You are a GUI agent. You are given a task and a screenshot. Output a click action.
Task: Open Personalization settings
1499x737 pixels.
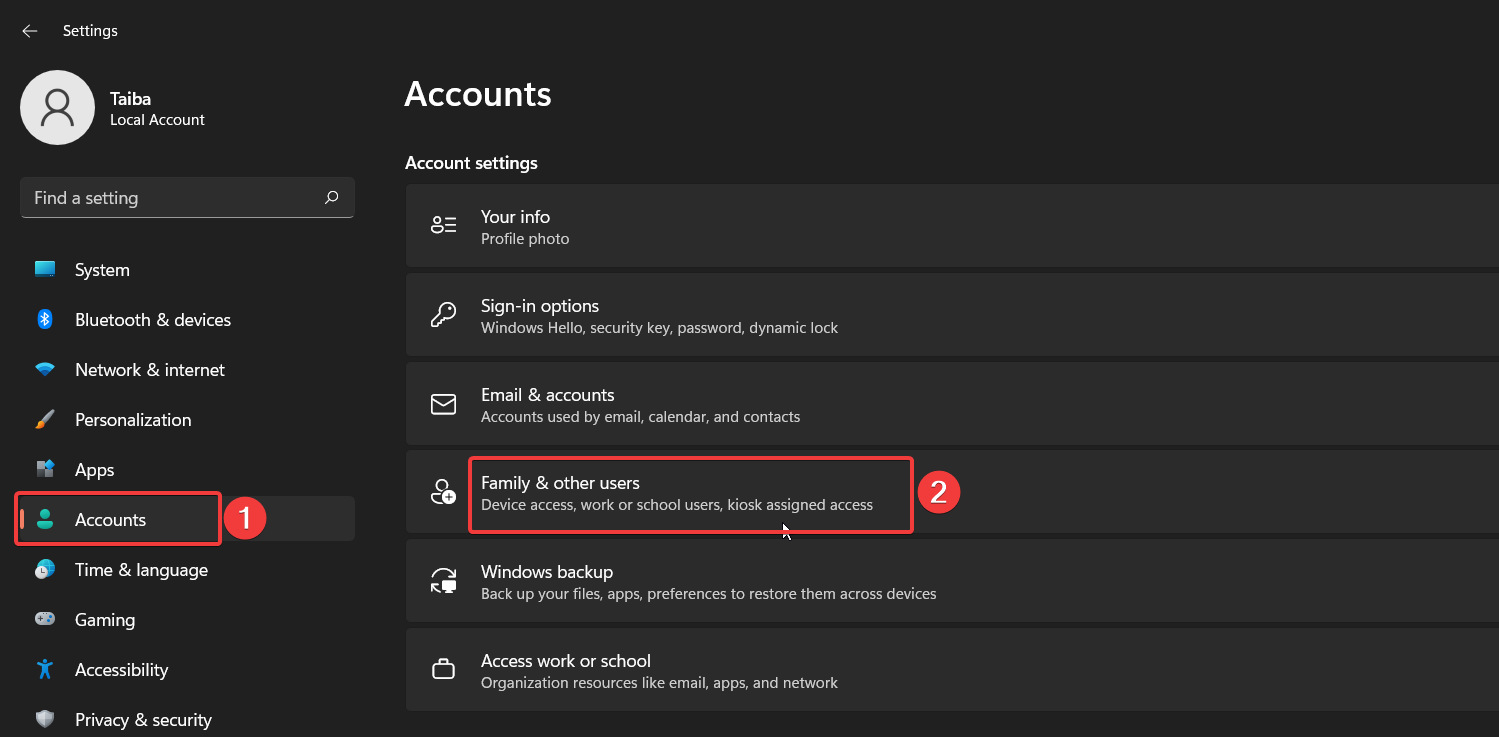132,419
